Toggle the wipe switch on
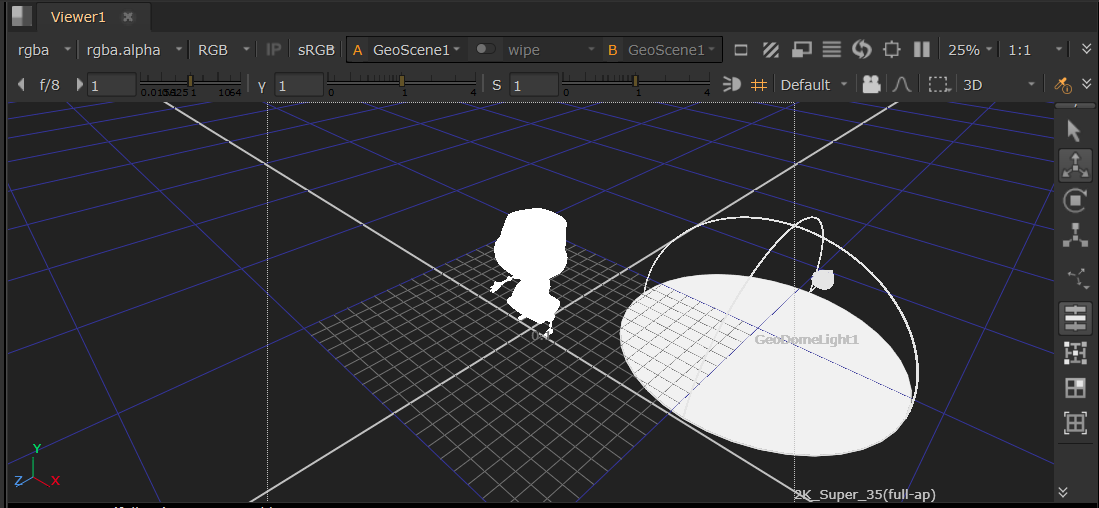Viewport: 1099px width, 508px height. point(485,49)
